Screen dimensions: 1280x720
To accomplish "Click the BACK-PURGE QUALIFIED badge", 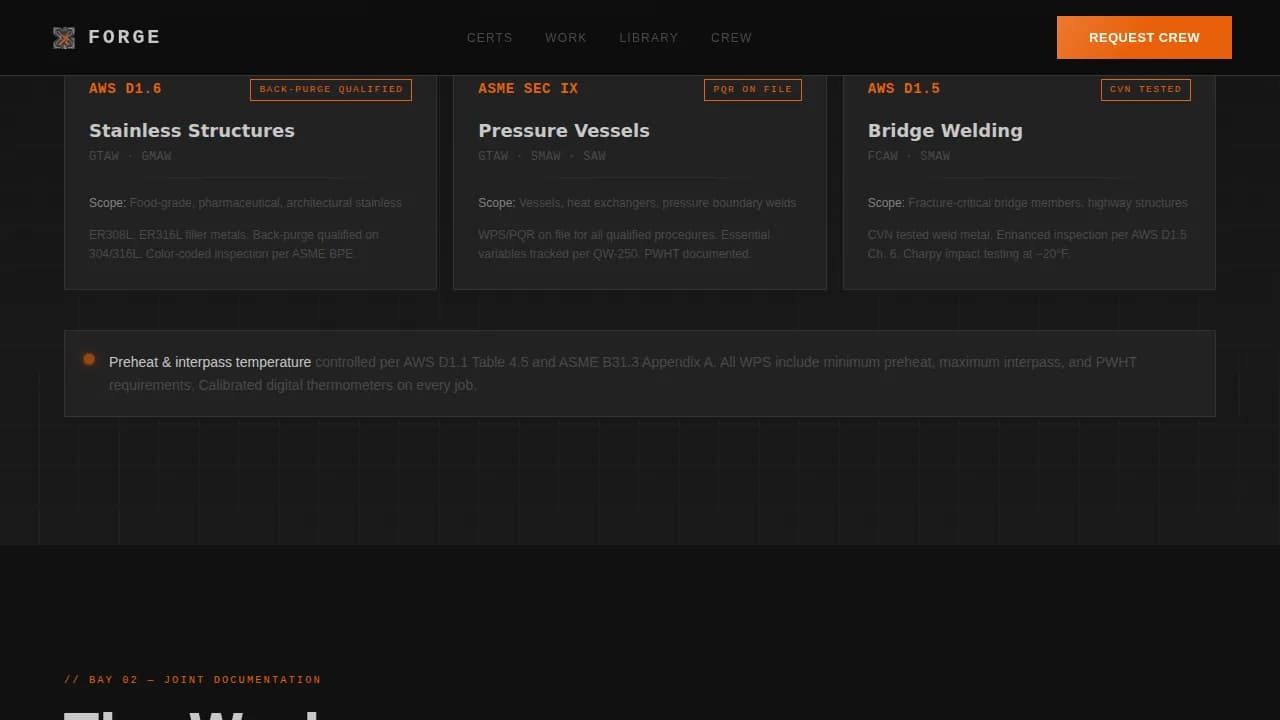I will point(330,89).
